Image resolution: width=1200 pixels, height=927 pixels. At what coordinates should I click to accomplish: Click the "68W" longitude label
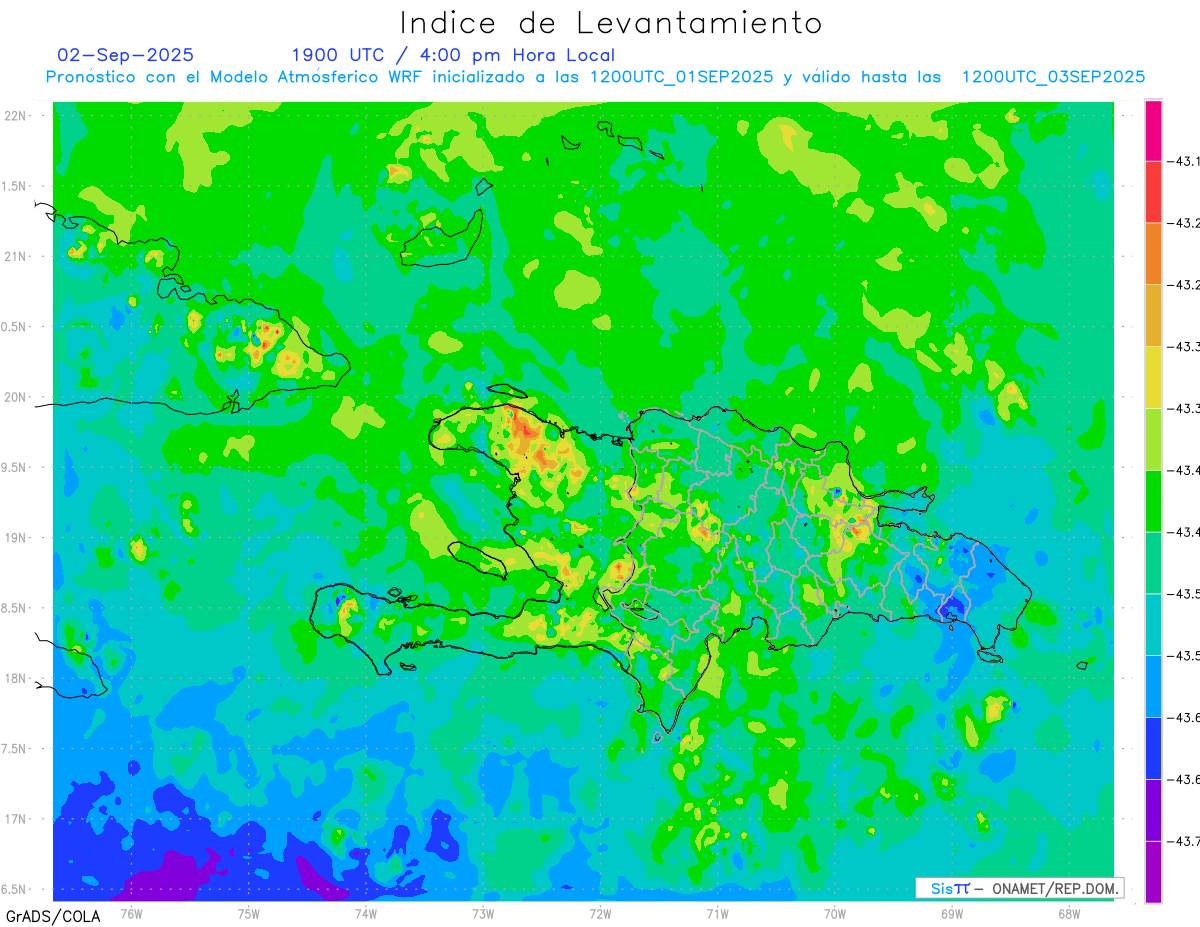point(1069,913)
